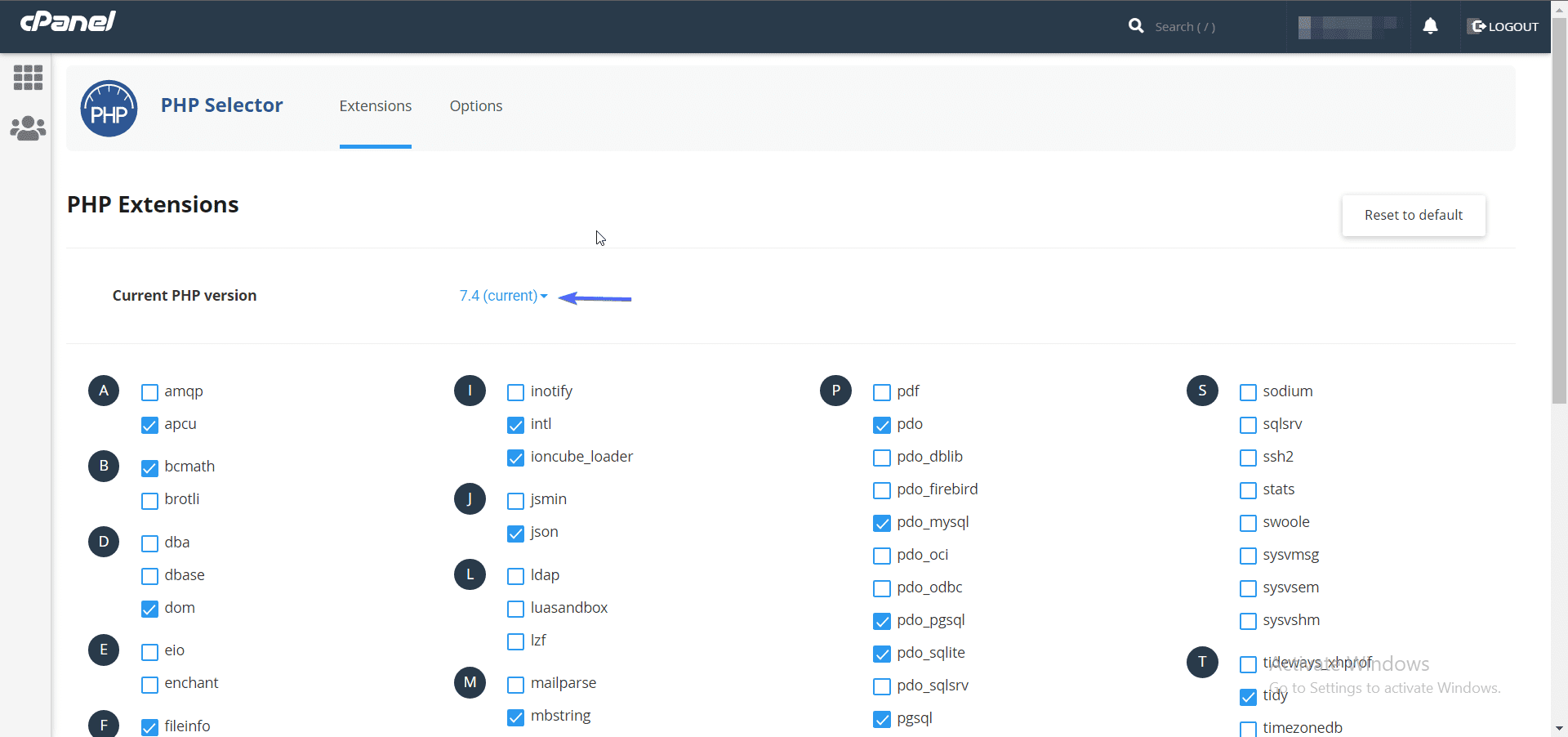
Task: Check the sqlsrv extension box
Action: pyautogui.click(x=1248, y=425)
